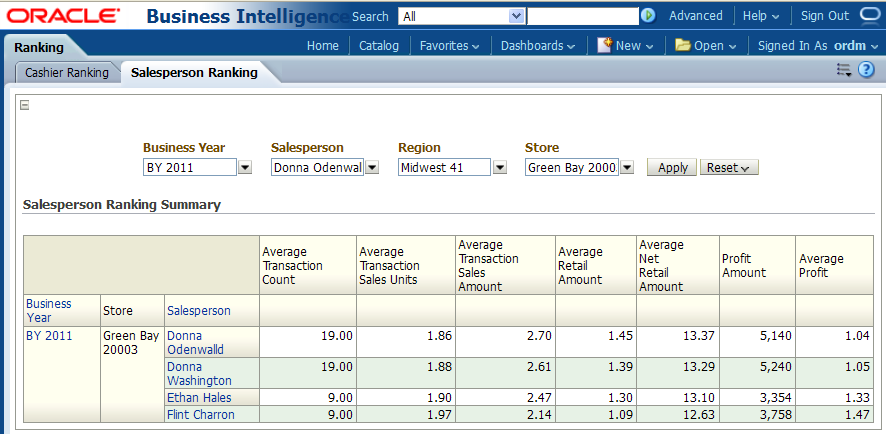This screenshot has height=434, width=886.
Task: Collapse the prompt section minus icon
Action: [25, 105]
